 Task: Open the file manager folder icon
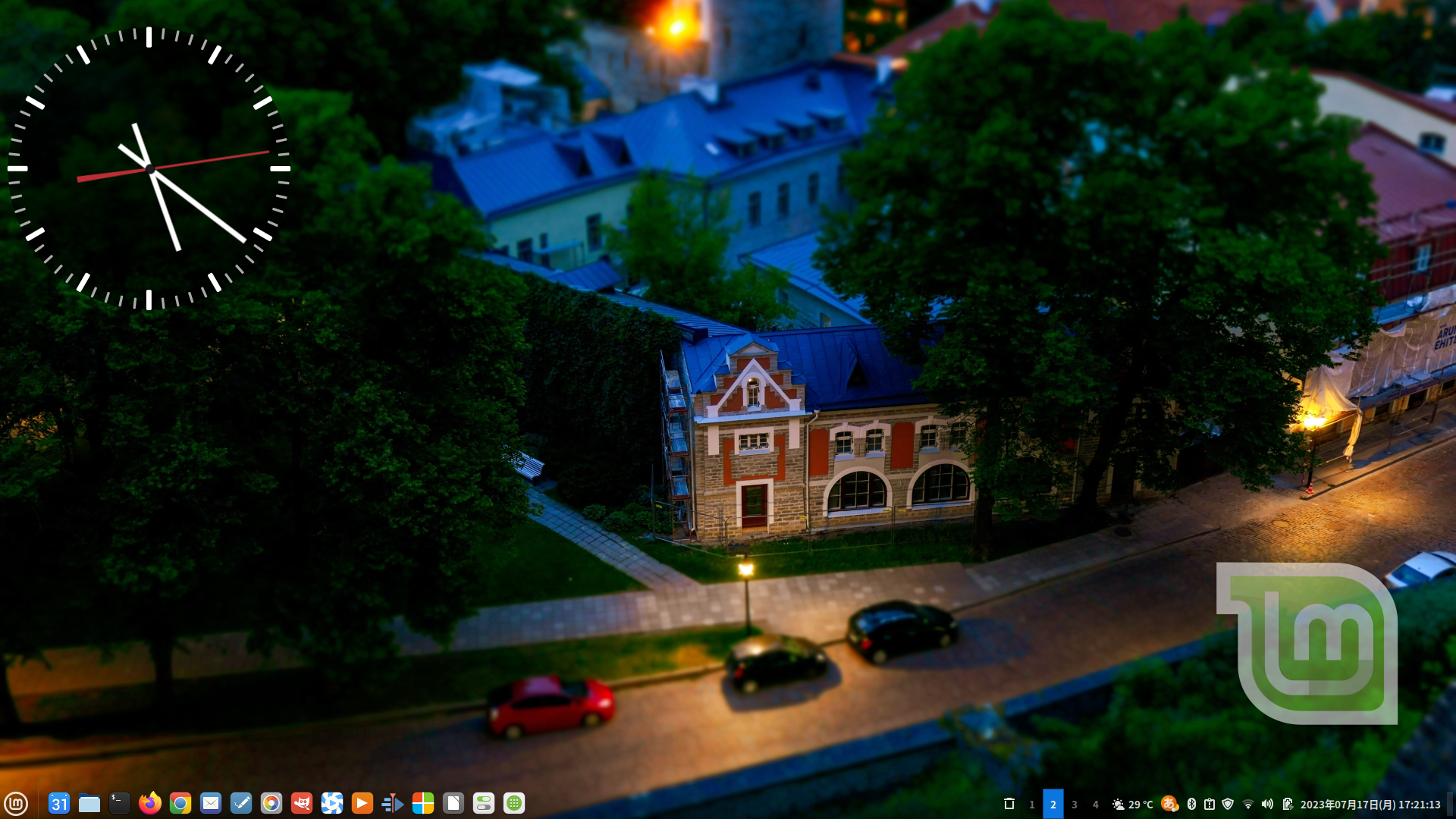coord(89,803)
